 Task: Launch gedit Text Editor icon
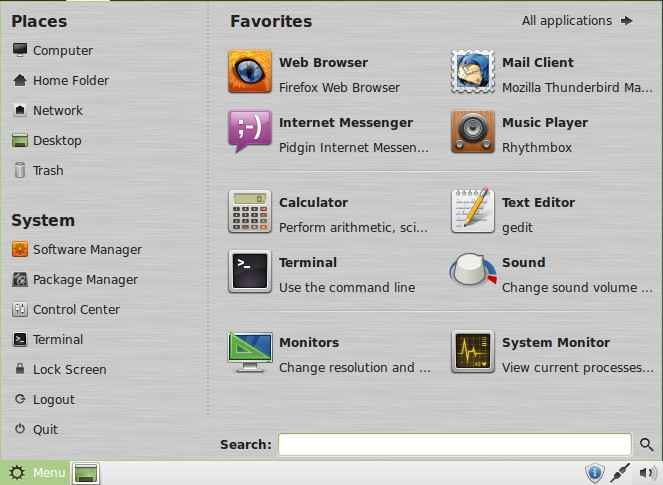point(472,211)
